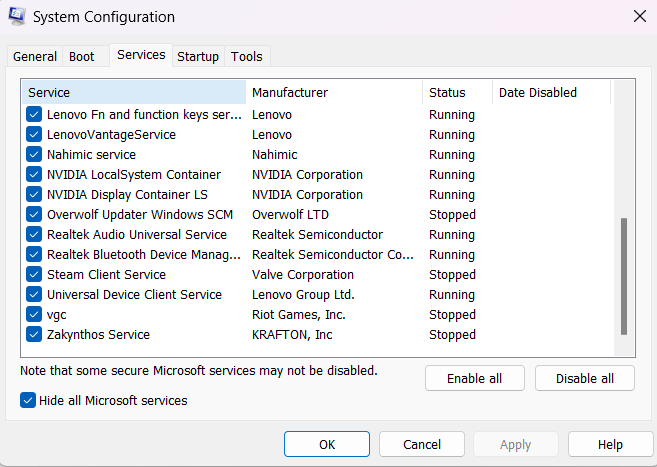Uncheck the Nahimic service checkbox
The width and height of the screenshot is (657, 467).
pos(34,155)
